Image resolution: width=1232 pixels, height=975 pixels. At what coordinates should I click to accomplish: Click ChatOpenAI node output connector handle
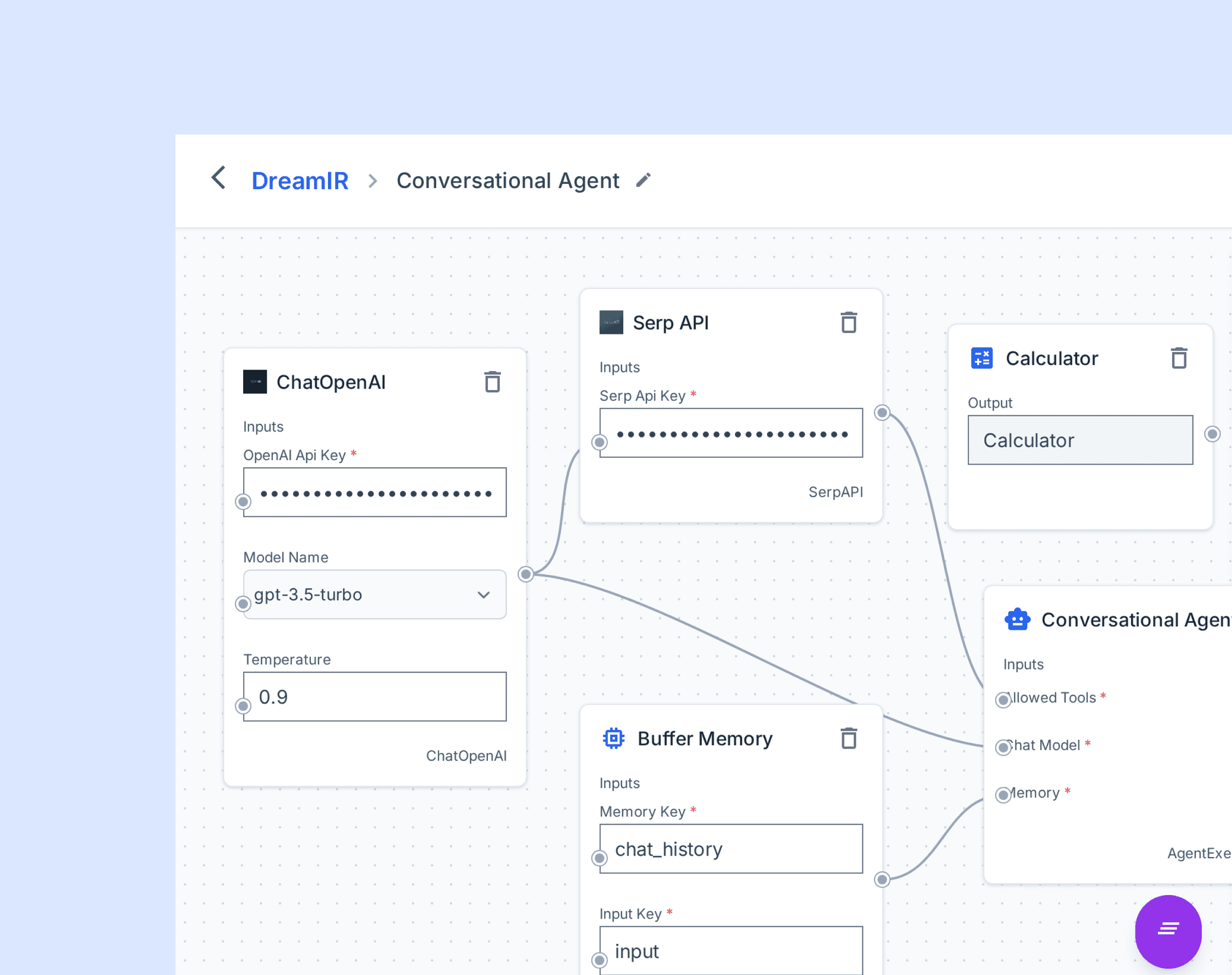(x=525, y=574)
